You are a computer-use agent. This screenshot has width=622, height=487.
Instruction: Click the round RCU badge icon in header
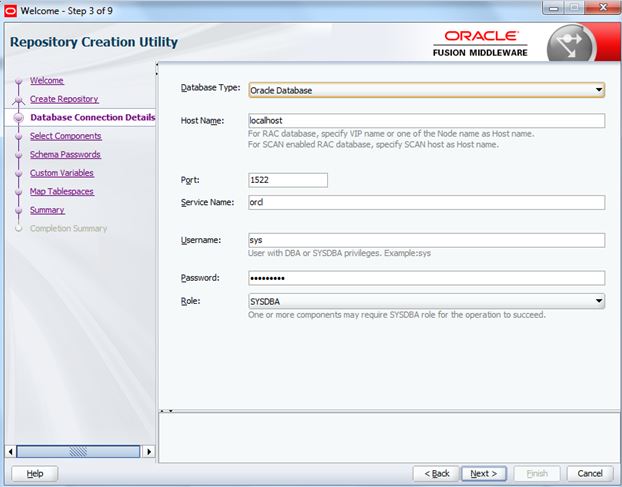click(x=570, y=44)
